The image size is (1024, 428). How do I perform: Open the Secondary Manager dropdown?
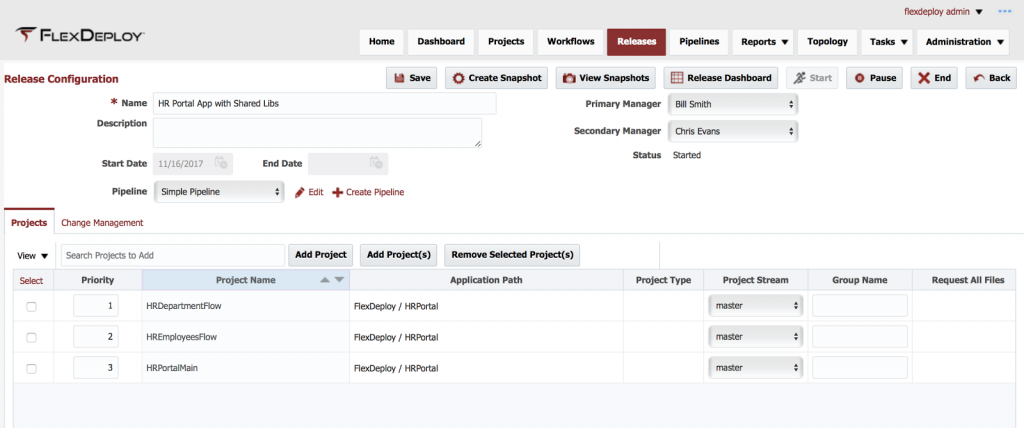(x=732, y=131)
